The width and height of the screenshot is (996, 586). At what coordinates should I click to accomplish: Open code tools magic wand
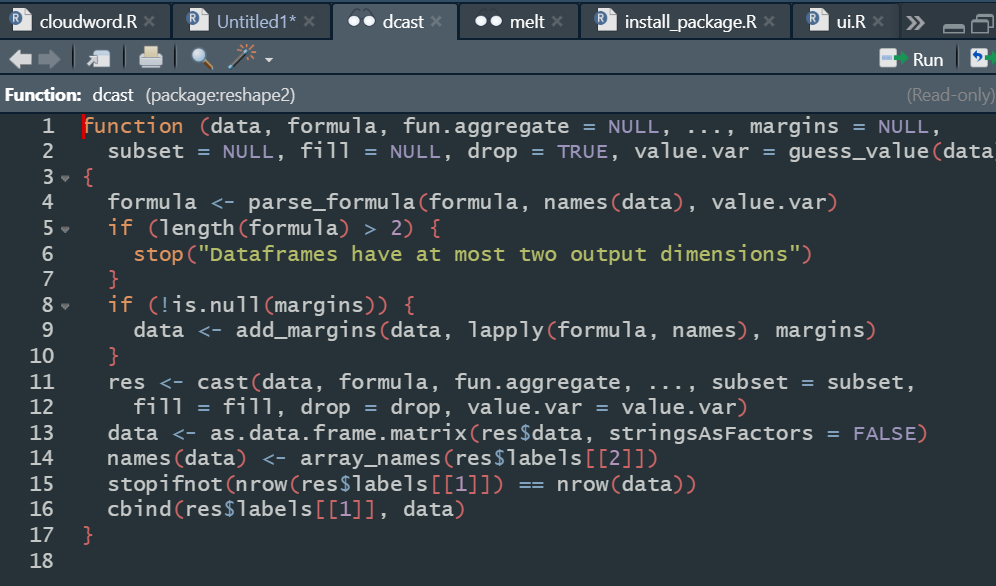[242, 57]
